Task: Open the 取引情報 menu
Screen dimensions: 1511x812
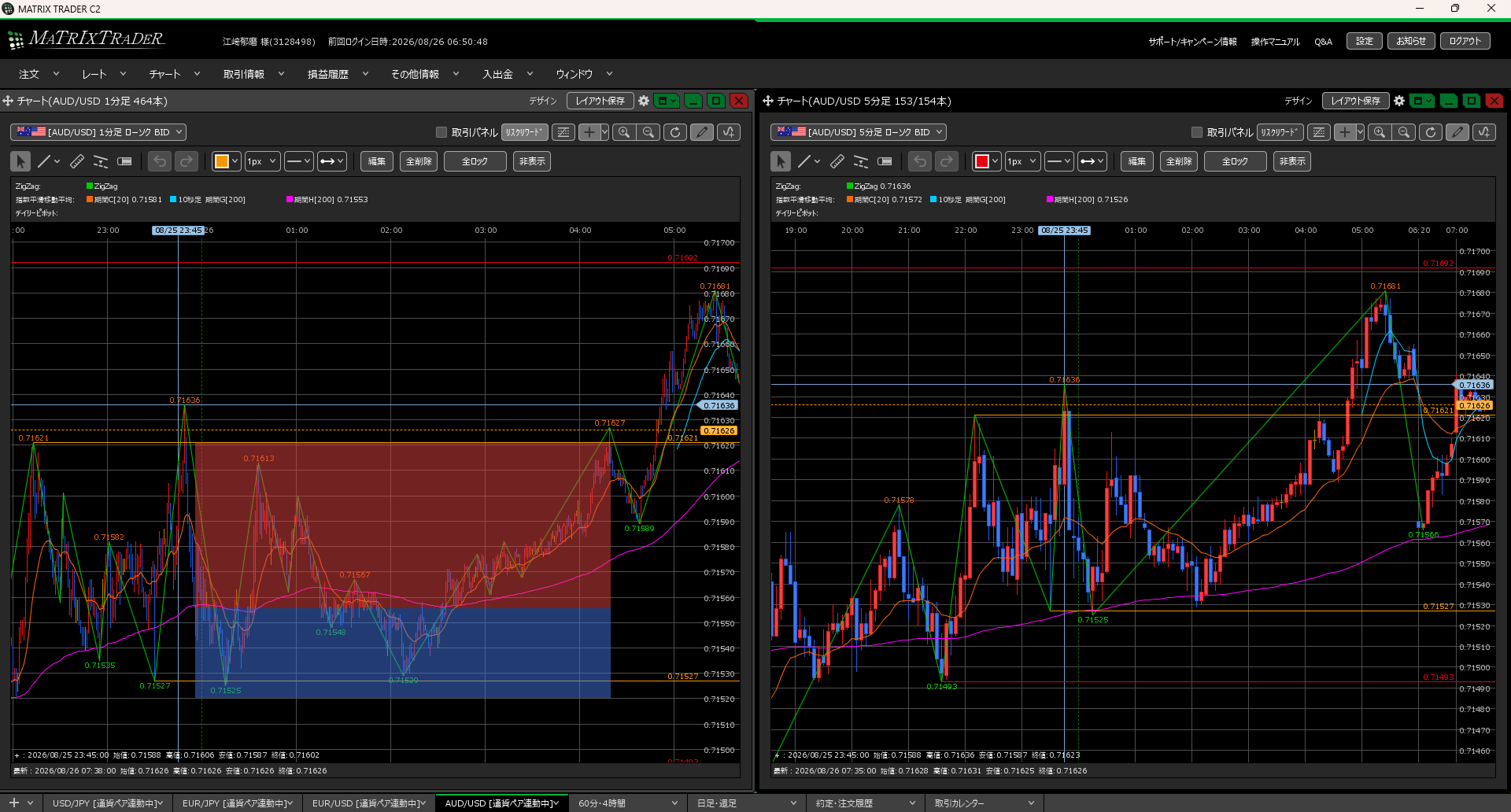Action: [253, 74]
